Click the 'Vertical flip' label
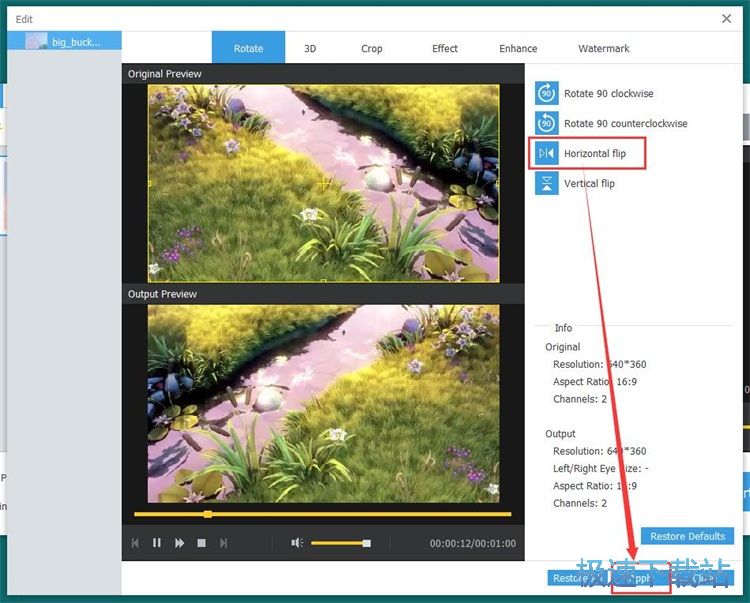The height and width of the screenshot is (603, 750). click(589, 184)
